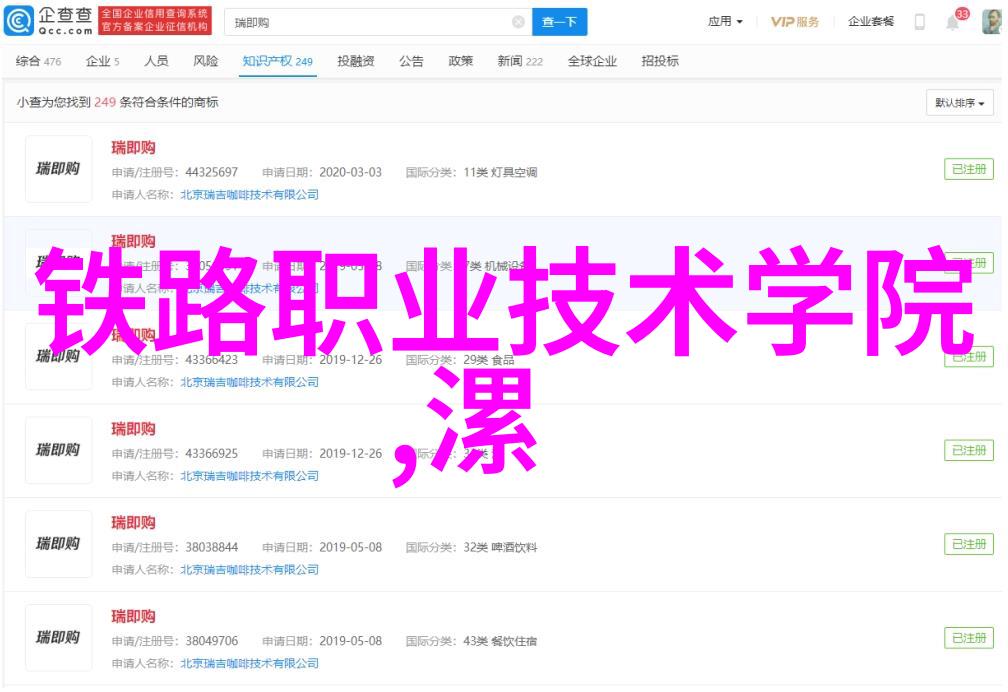Open 瑞即购 title for 32类 啤酒饮料 result
1008x692 pixels.
(x=133, y=523)
